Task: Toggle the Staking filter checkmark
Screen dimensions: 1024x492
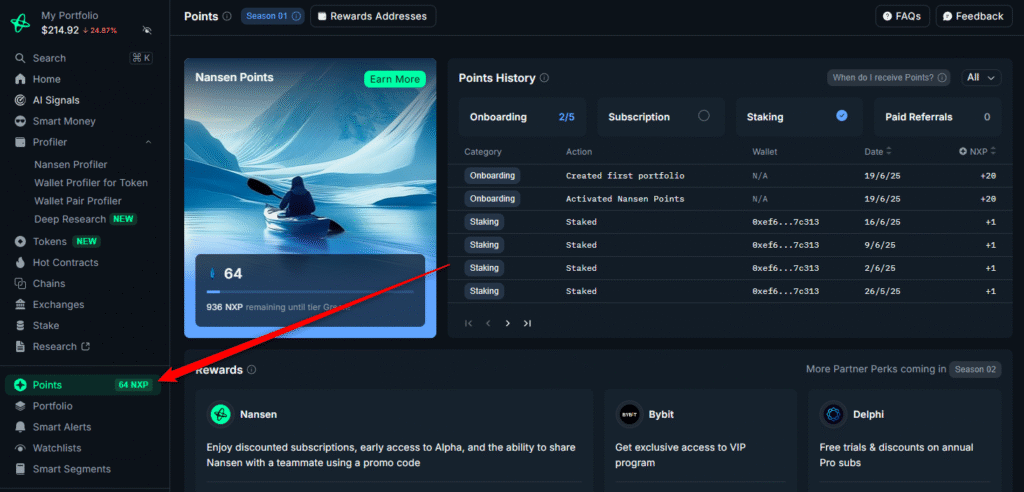Action: [x=842, y=116]
